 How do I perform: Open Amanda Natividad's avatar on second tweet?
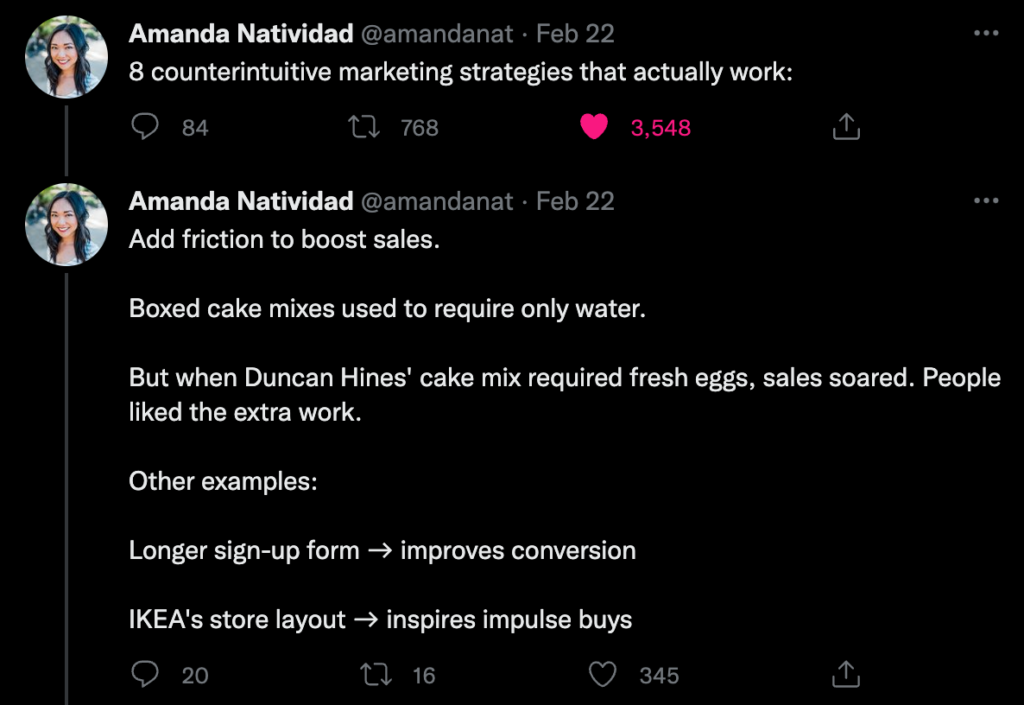point(66,225)
